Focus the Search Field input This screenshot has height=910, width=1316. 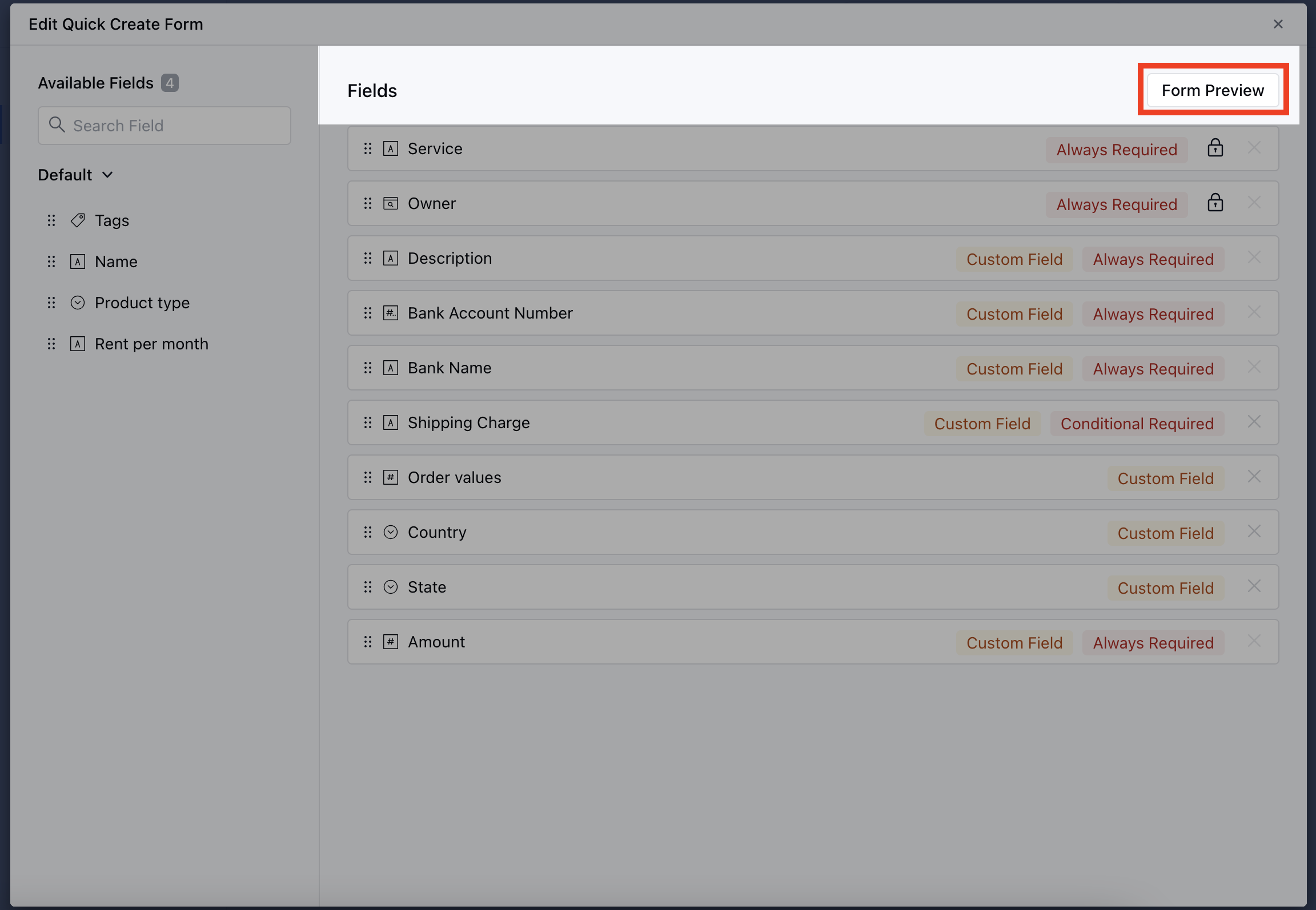pyautogui.click(x=164, y=126)
